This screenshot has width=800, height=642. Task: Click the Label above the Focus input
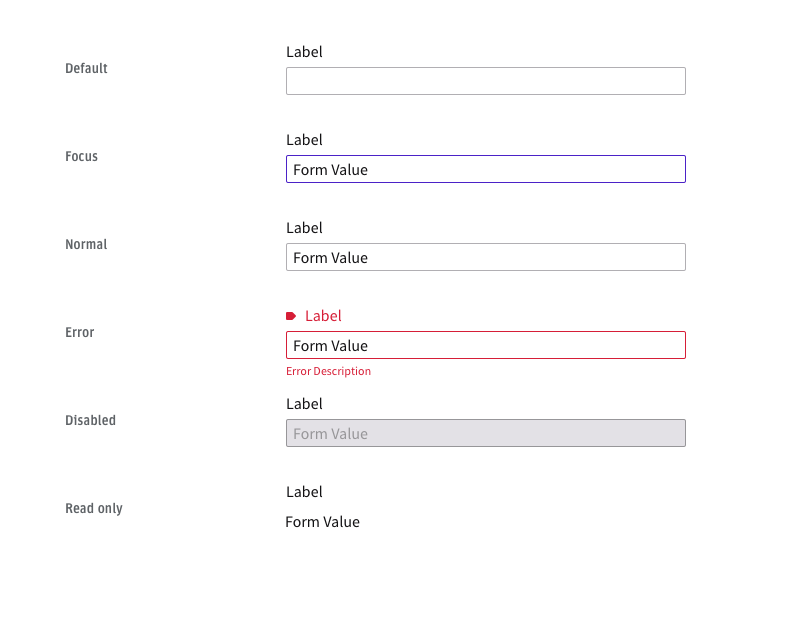pyautogui.click(x=304, y=139)
